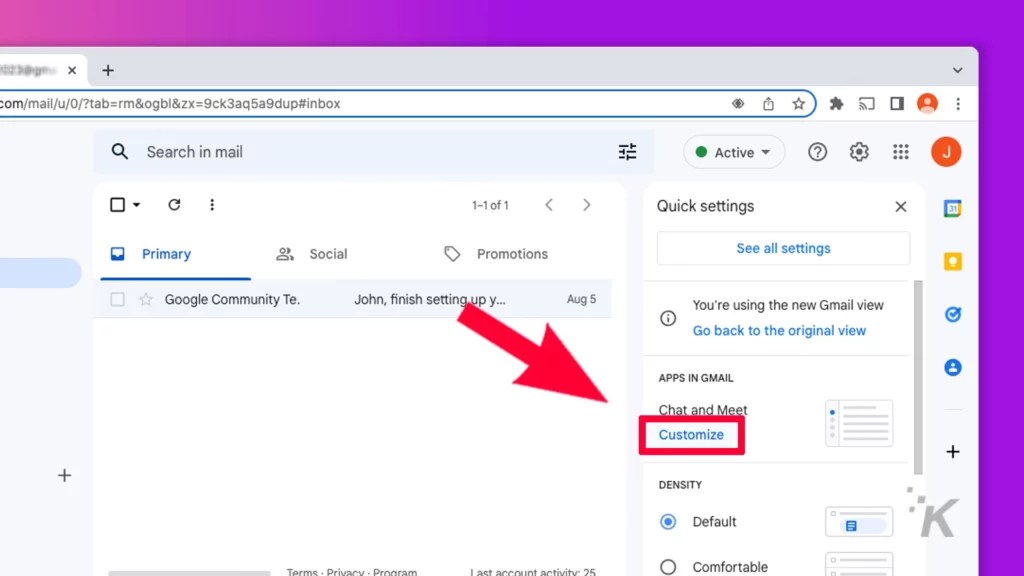Screen dimensions: 1024x576
Task: Open the Settings gear
Action: coord(858,152)
